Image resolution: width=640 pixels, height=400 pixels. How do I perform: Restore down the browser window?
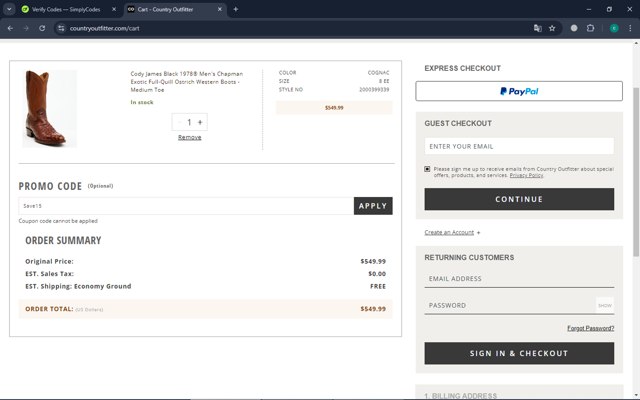(609, 9)
